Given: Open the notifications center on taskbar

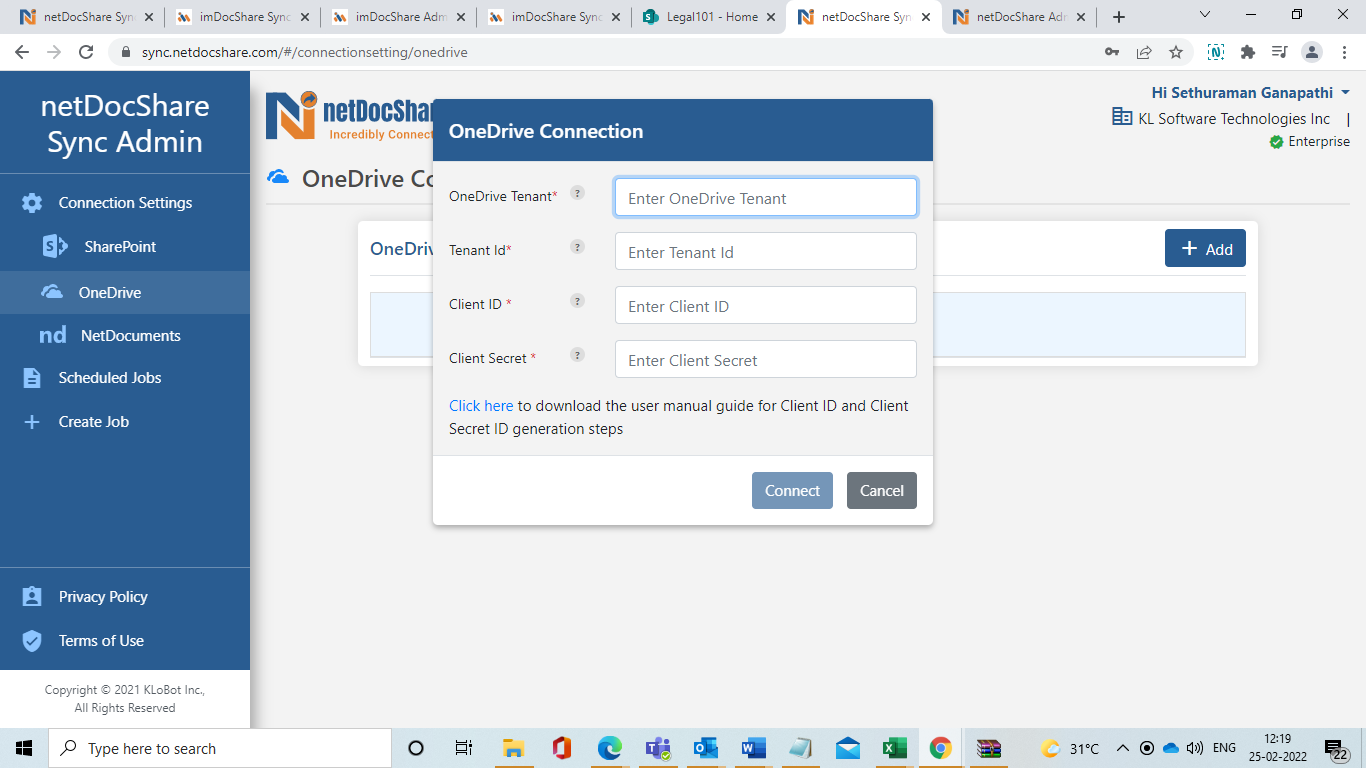Looking at the screenshot, I should (1335, 748).
